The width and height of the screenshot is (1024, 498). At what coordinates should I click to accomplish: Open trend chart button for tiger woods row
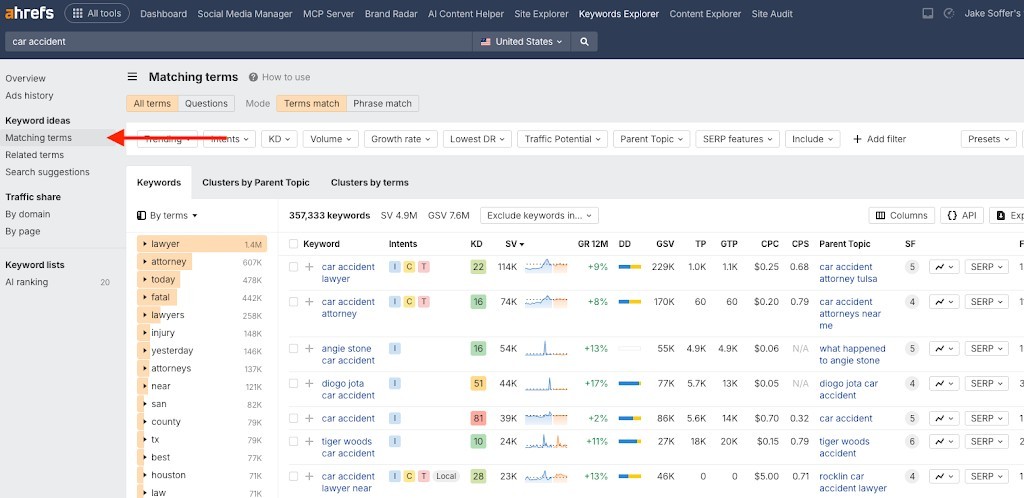pos(944,441)
